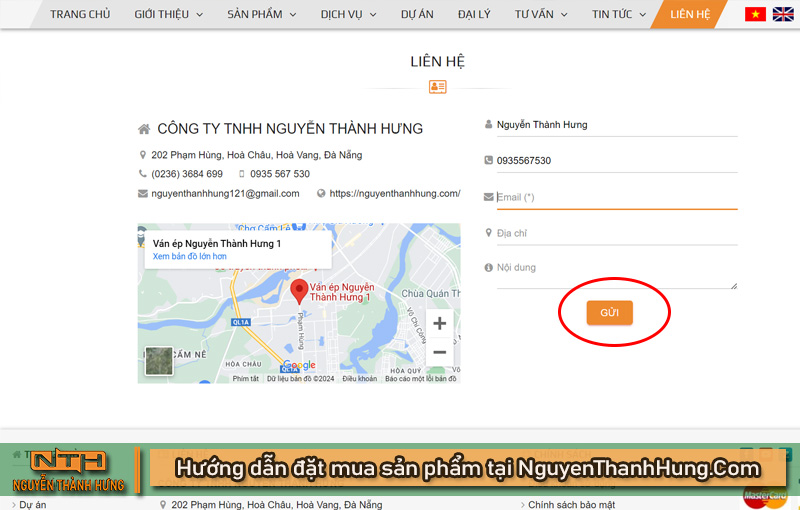This screenshot has height=510, width=800.
Task: Open footer Chính sách bảo mật link
Action: click(571, 504)
